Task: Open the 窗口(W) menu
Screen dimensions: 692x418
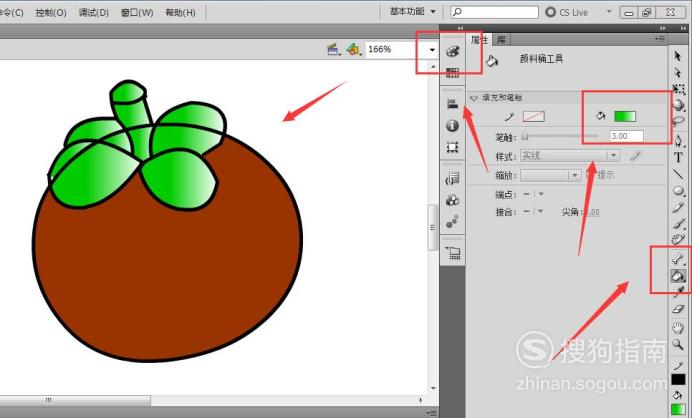Action: [x=137, y=13]
